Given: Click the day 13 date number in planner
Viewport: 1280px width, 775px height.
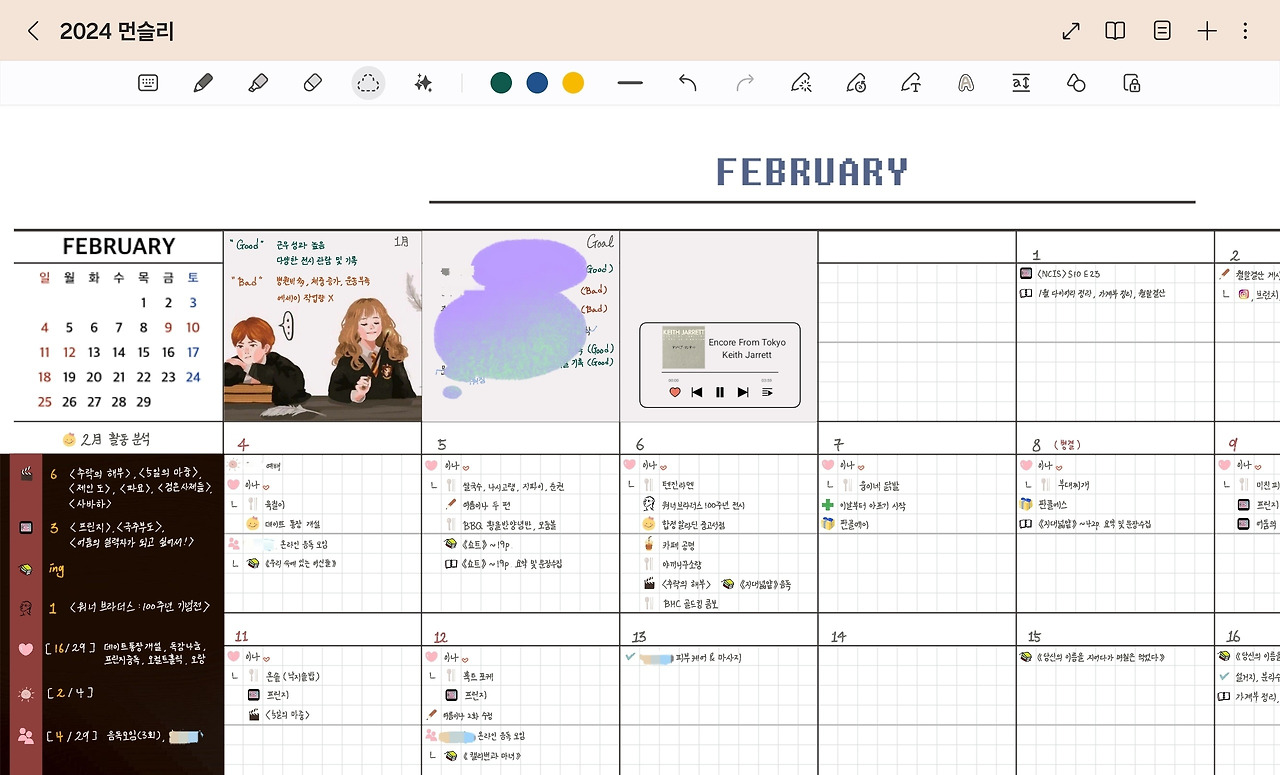Looking at the screenshot, I should tap(639, 636).
